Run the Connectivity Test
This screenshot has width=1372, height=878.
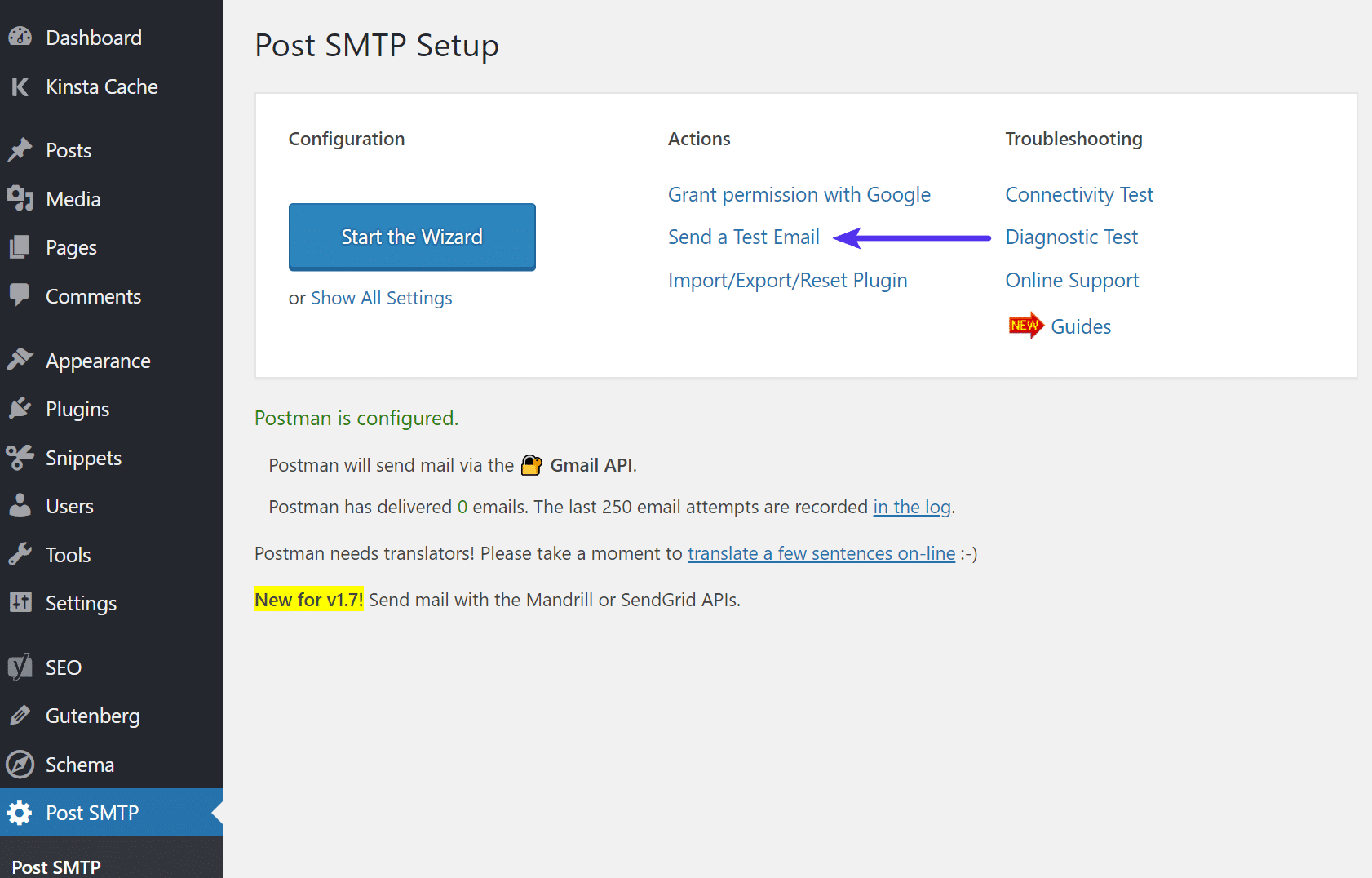click(x=1078, y=194)
